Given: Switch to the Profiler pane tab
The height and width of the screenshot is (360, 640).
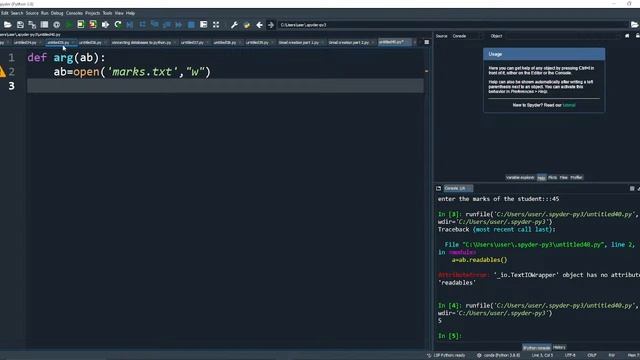Looking at the screenshot, I should click(x=576, y=178).
